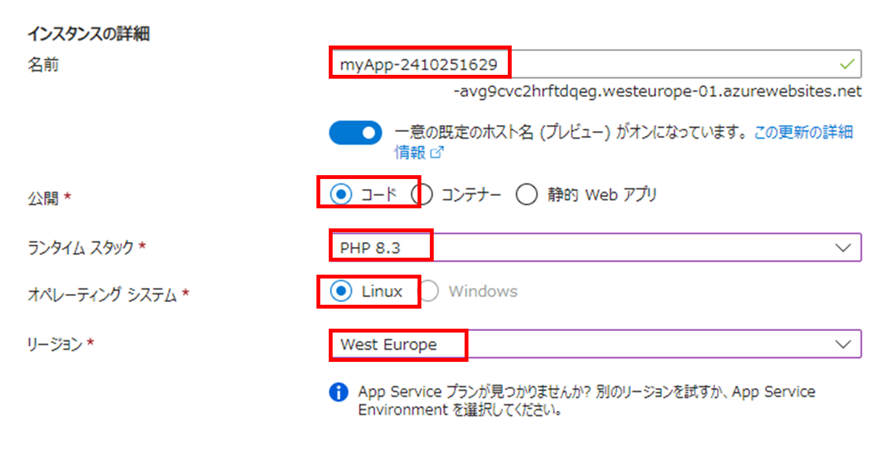Click the 情報 link text

click(410, 152)
